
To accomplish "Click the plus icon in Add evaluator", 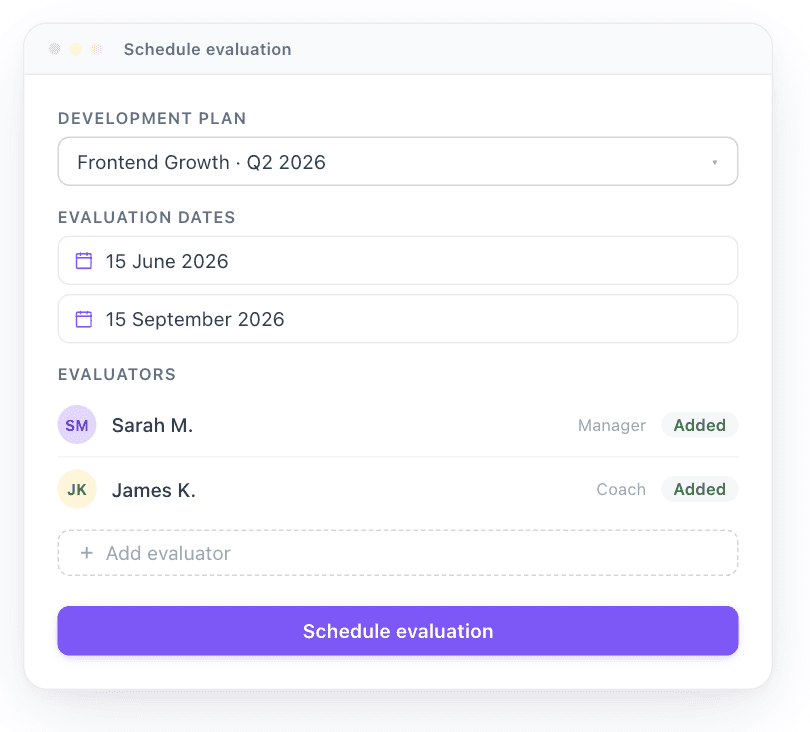I will point(87,553).
